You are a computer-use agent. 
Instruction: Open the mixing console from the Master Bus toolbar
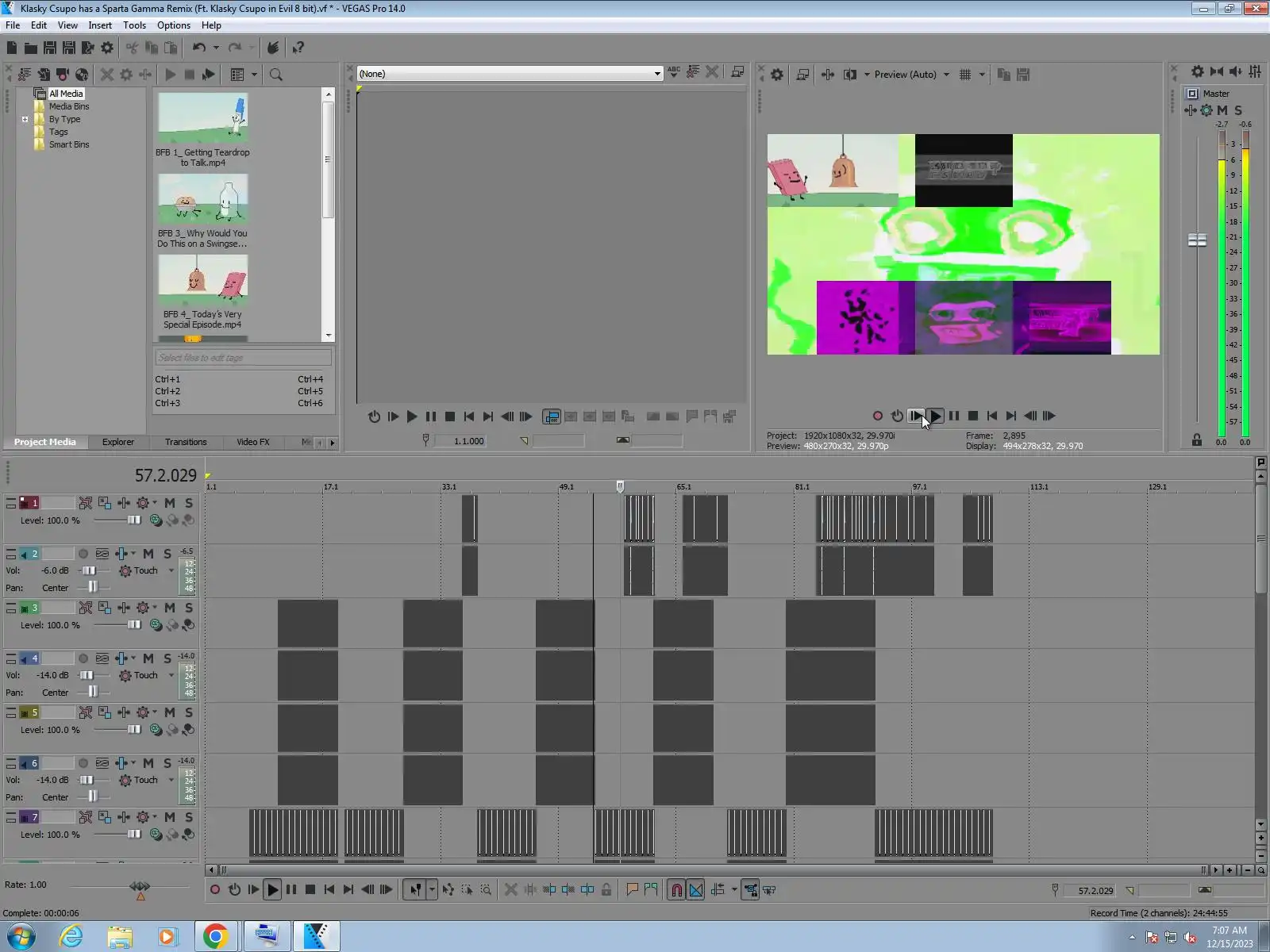(1255, 71)
